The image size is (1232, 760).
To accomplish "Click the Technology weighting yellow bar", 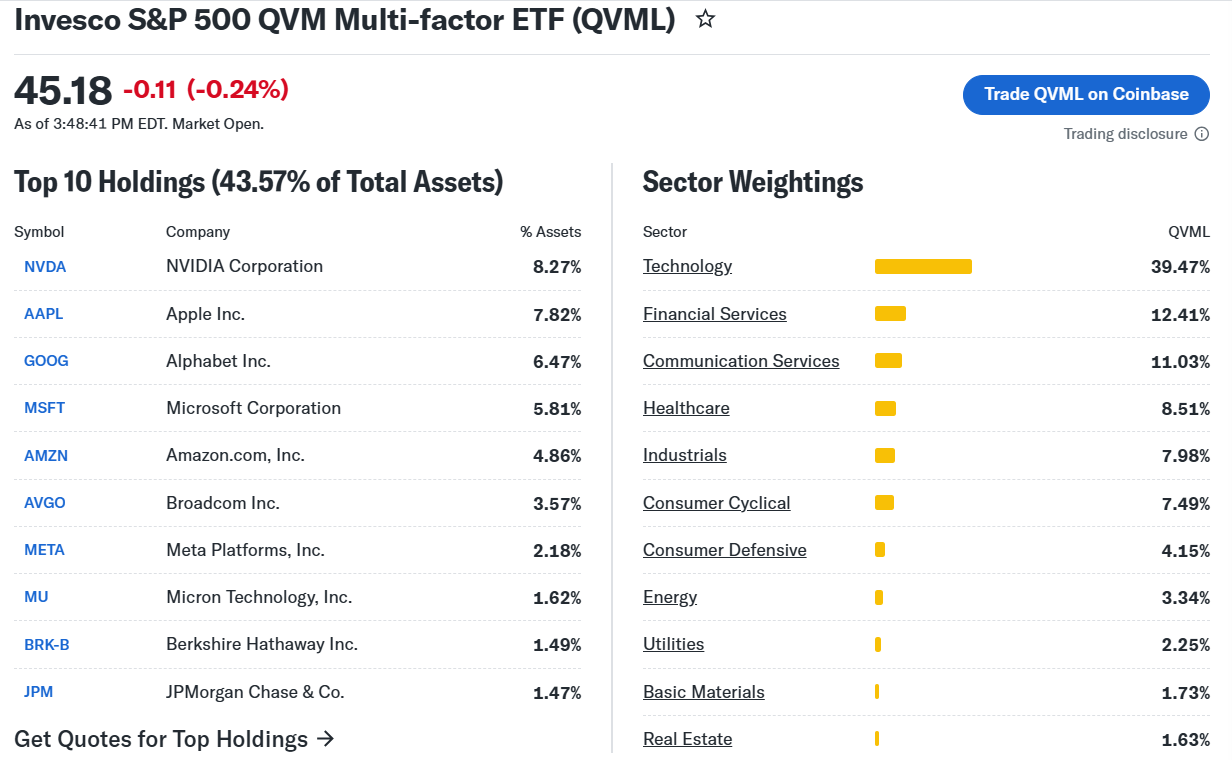I will (x=923, y=266).
